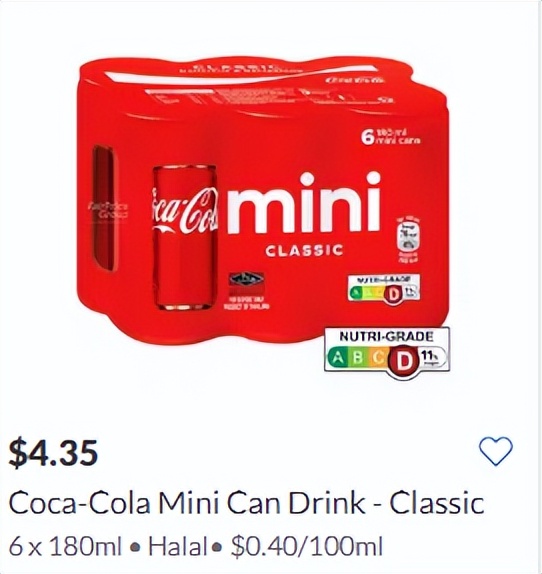Click the FairPrice Group watermark
542x574 pixels.
(x=108, y=211)
